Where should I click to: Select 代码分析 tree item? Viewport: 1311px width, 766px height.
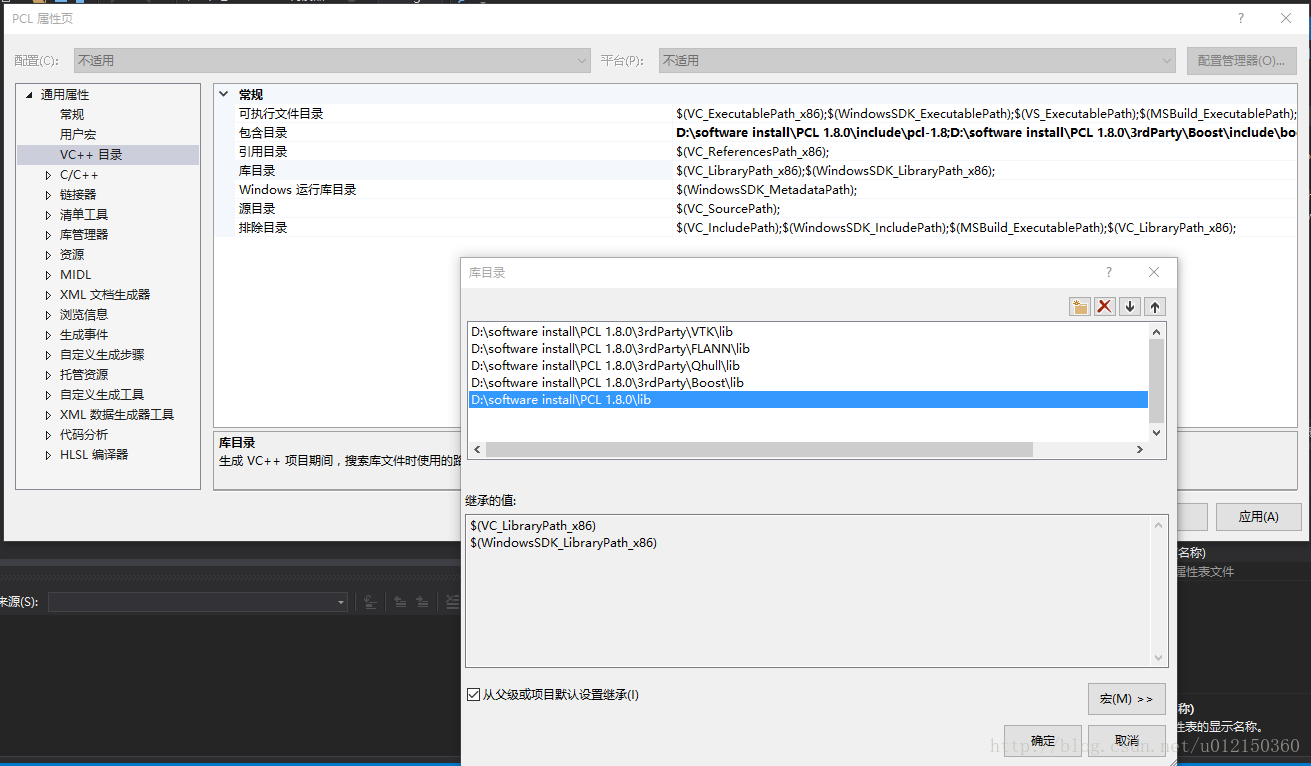84,435
